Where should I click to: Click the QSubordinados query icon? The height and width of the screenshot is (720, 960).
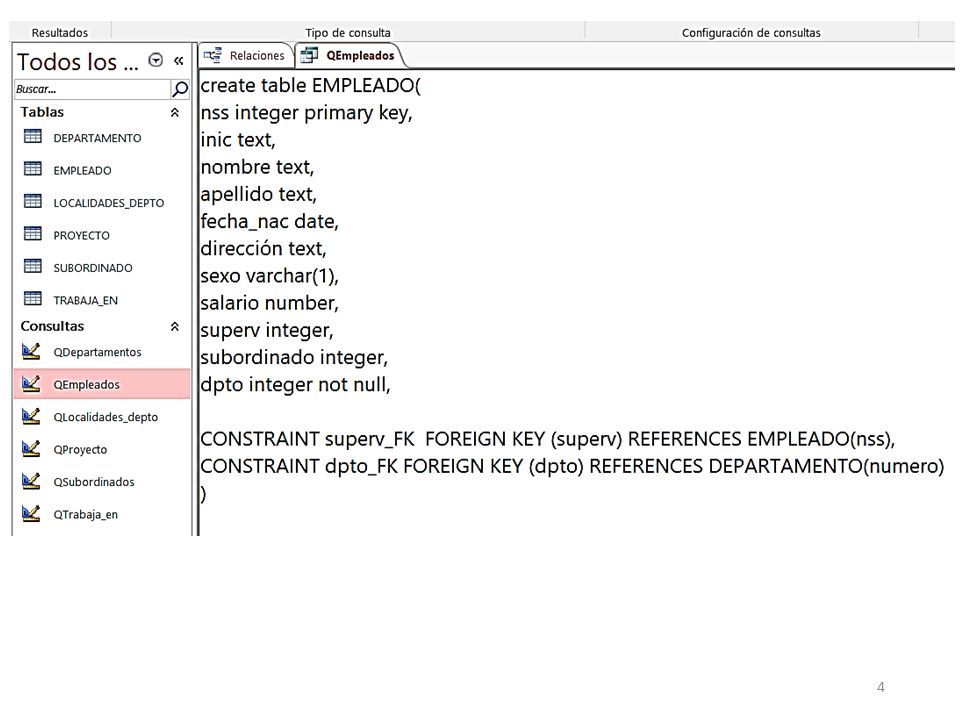[31, 481]
